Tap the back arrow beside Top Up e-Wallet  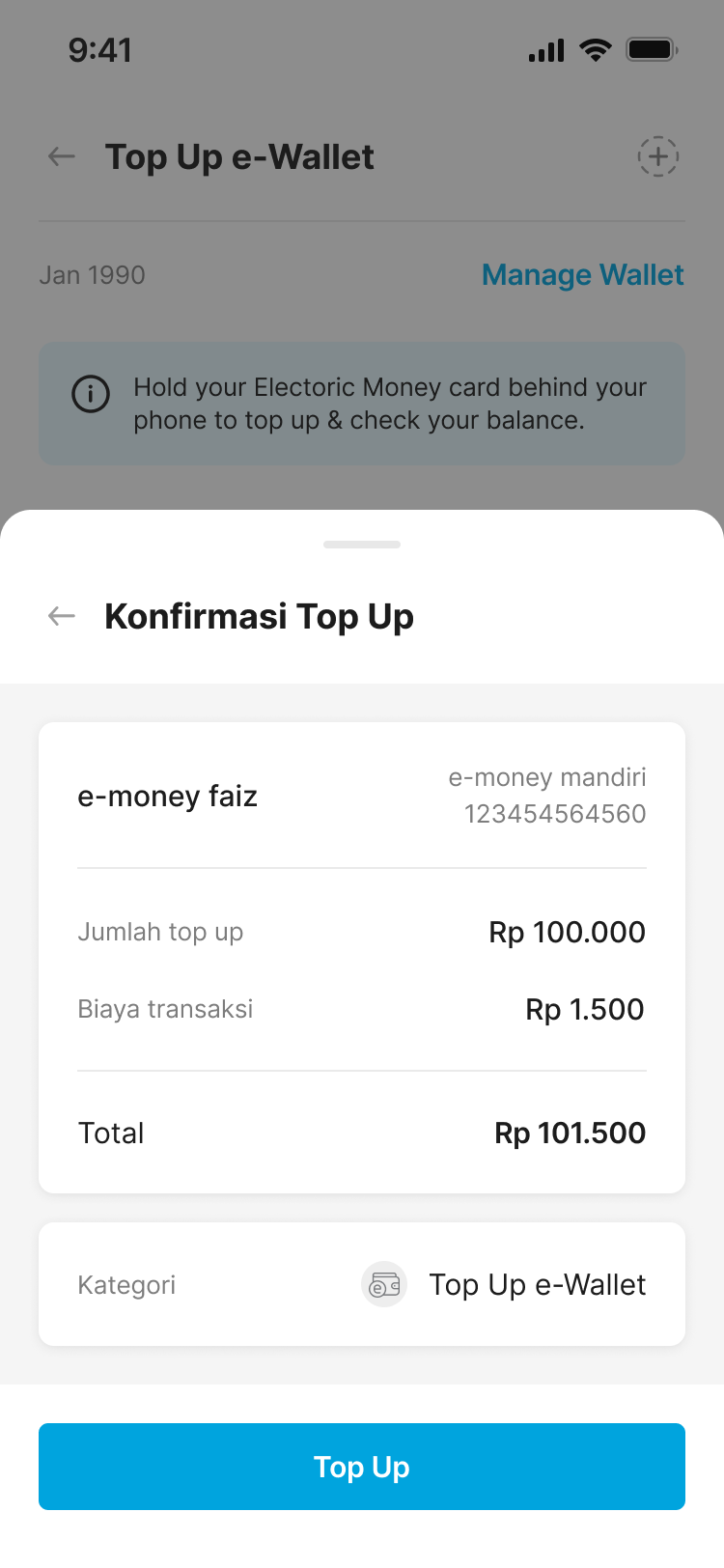tap(62, 156)
